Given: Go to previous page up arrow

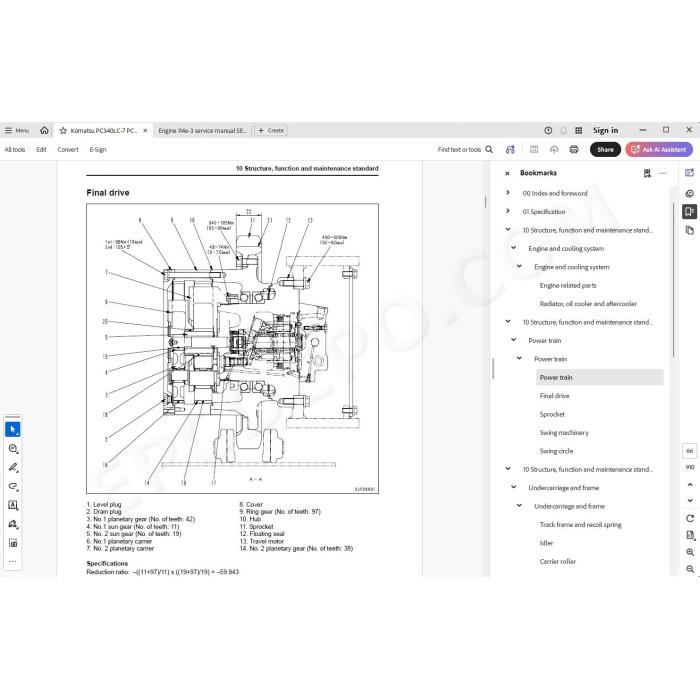Looking at the screenshot, I should (690, 485).
